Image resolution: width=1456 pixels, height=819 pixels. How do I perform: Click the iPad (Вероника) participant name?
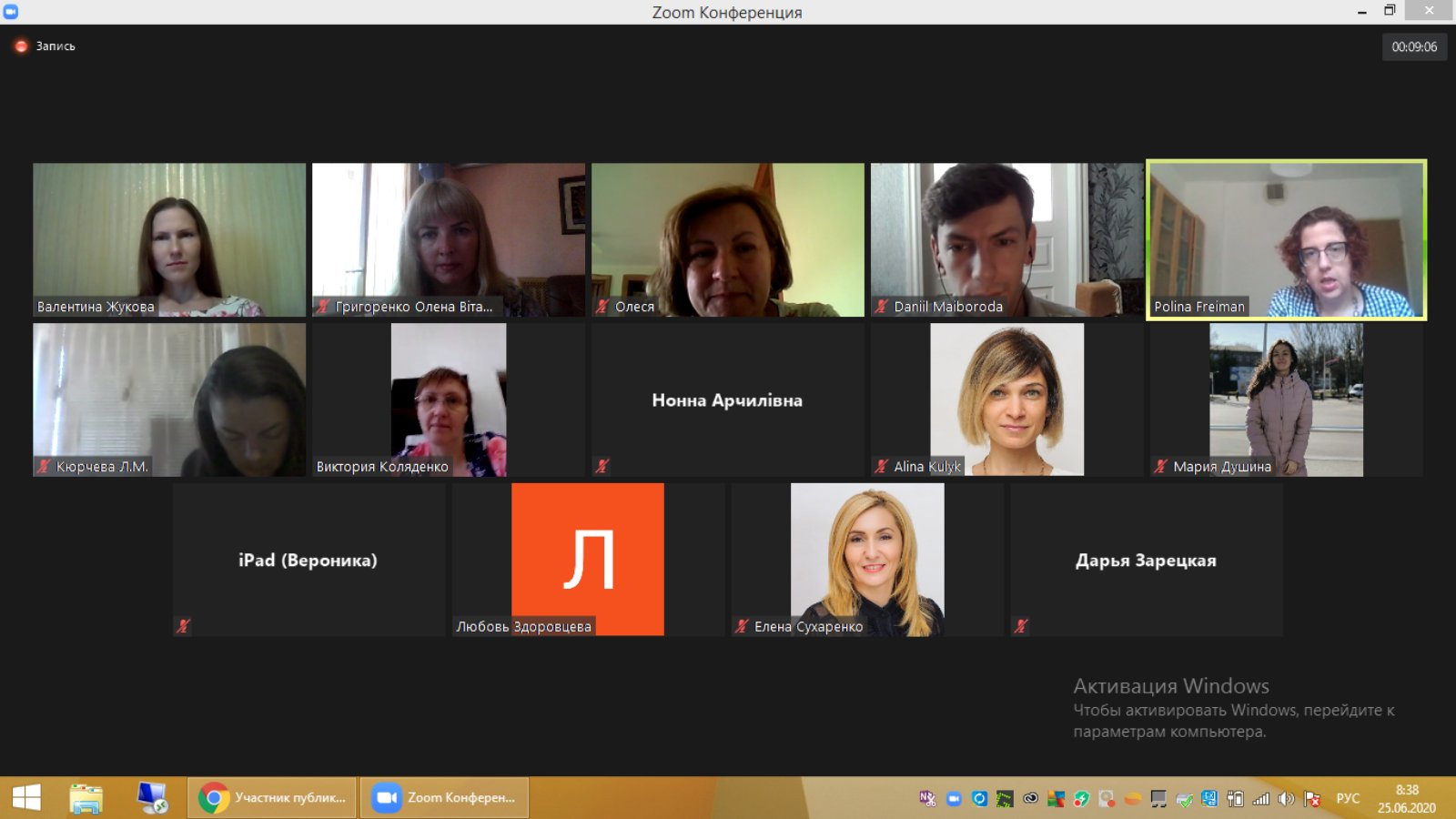pos(308,561)
